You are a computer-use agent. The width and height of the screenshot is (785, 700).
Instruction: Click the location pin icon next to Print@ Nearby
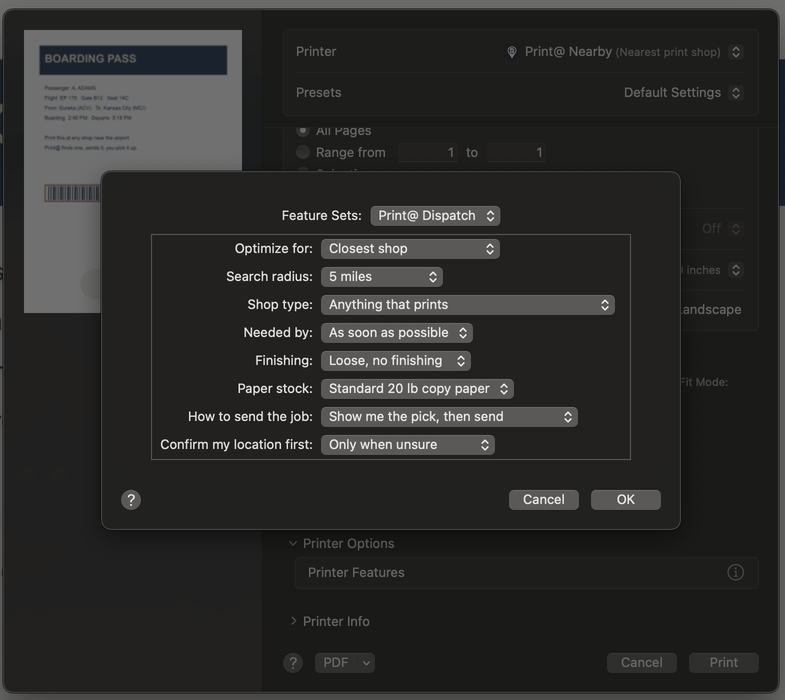pyautogui.click(x=512, y=52)
